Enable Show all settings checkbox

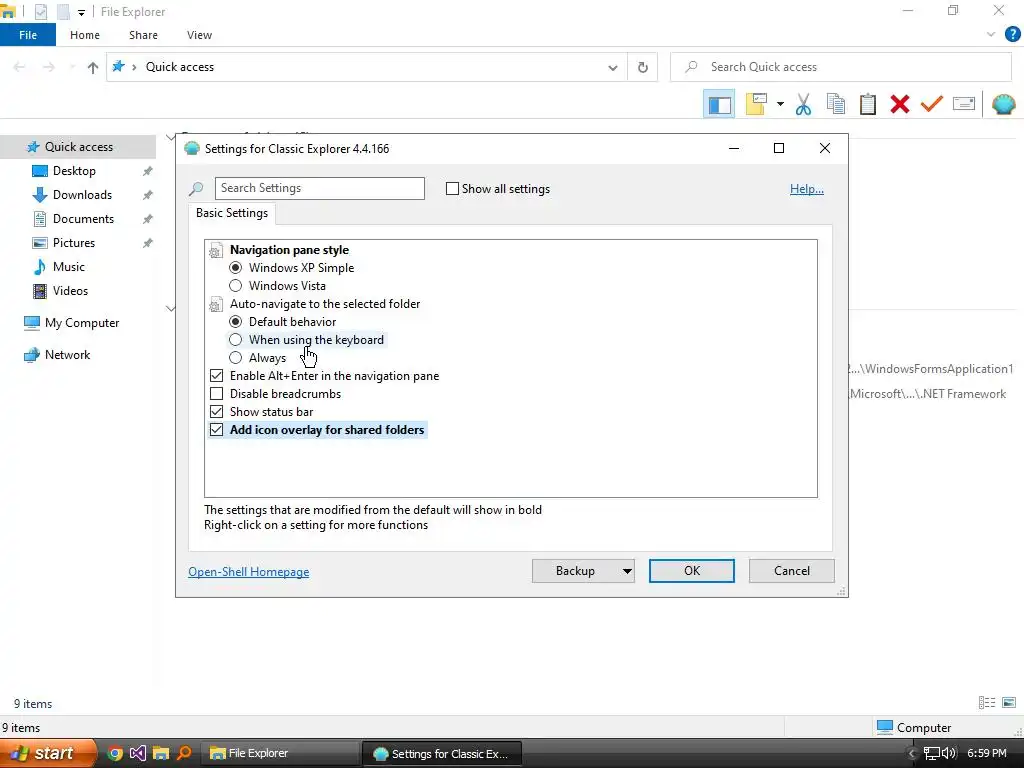(x=452, y=189)
